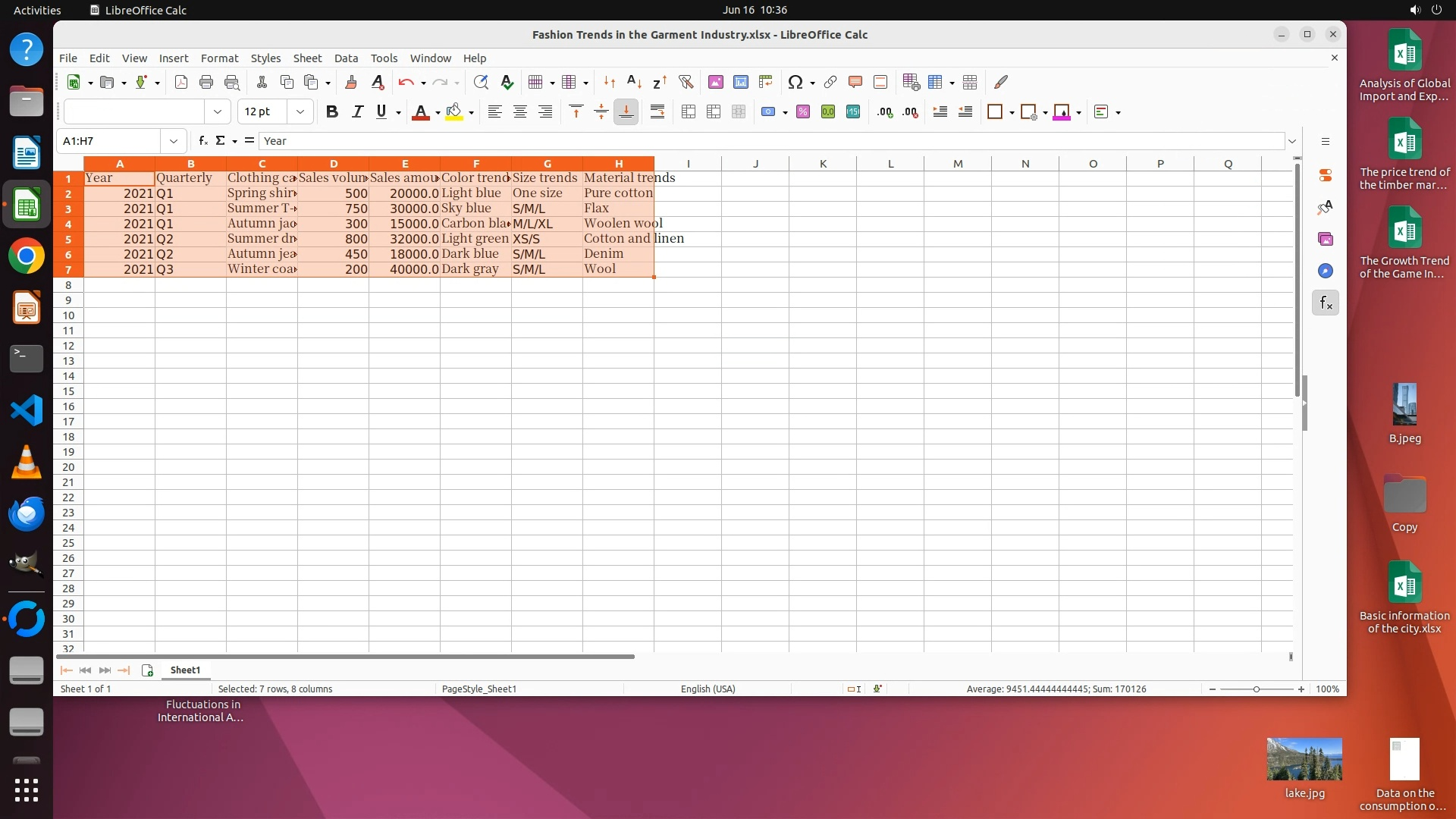Click column header H
The image size is (1456, 819).
(x=618, y=164)
